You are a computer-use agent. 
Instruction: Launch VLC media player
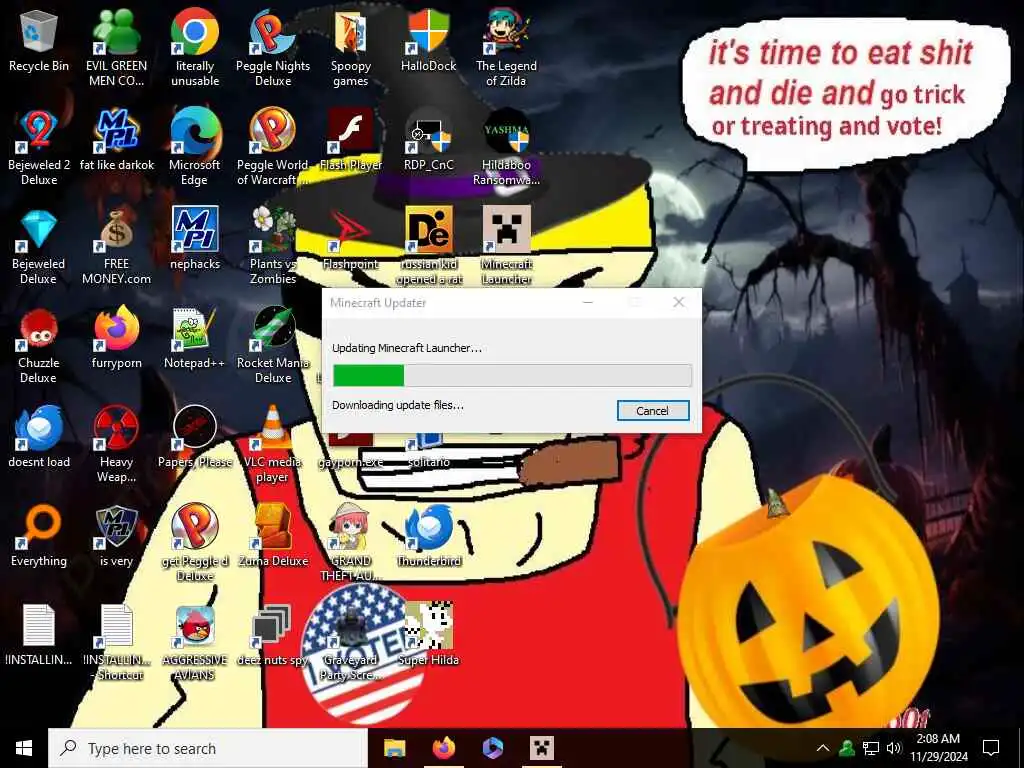click(273, 445)
